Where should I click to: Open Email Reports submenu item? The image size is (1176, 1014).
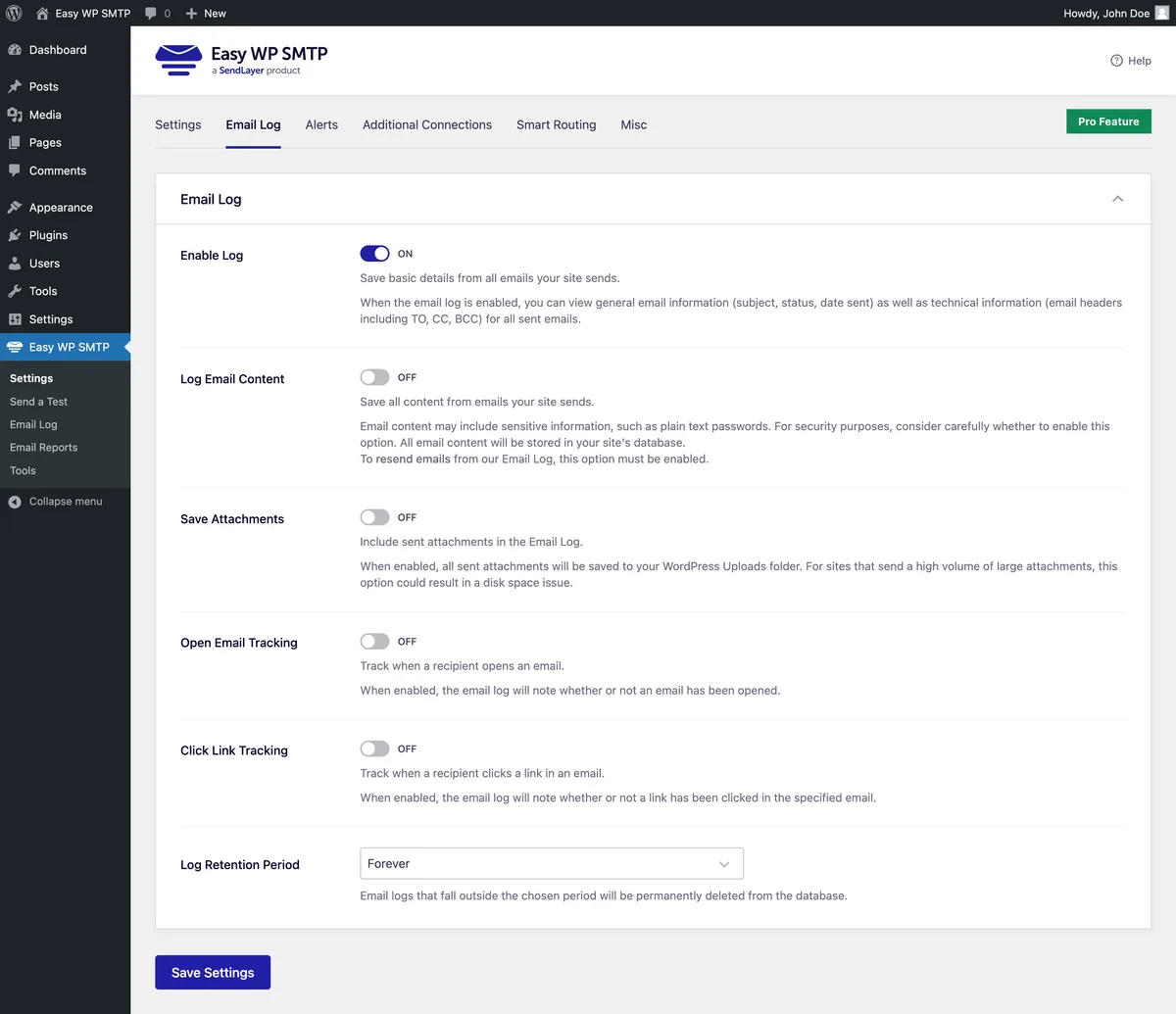click(x=43, y=448)
